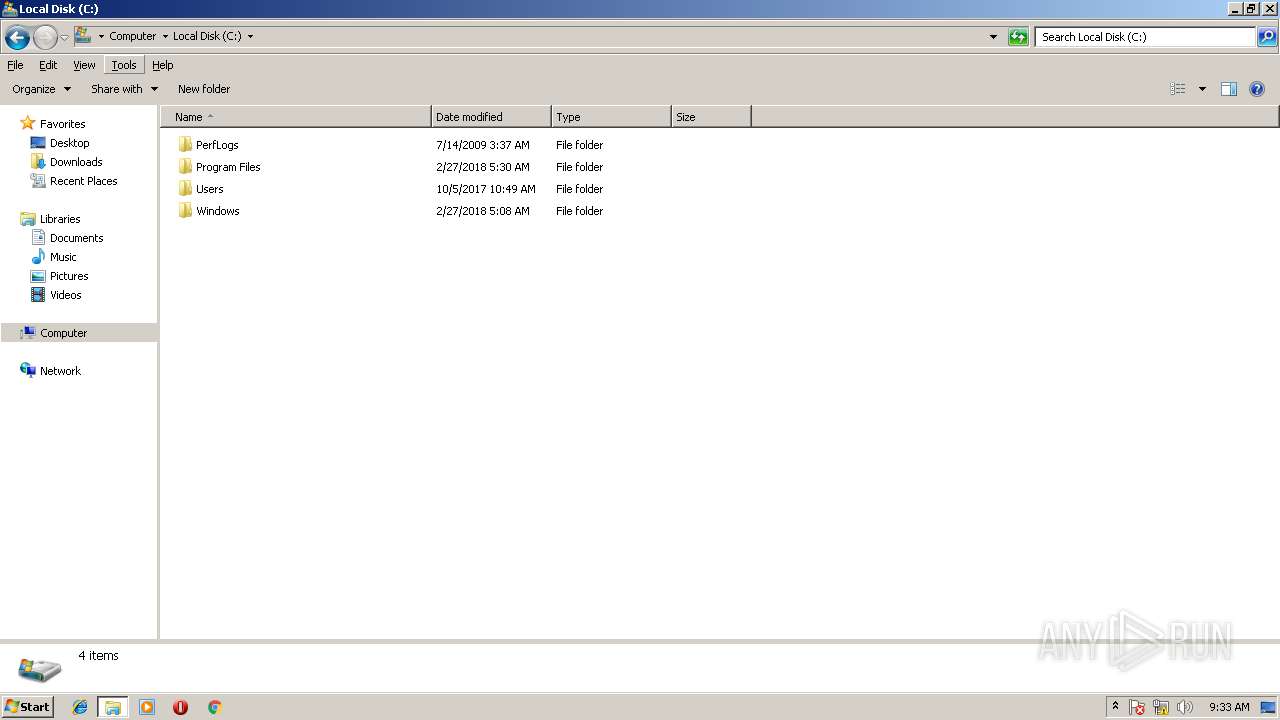Open the Help menu
The height and width of the screenshot is (720, 1280).
tap(163, 65)
